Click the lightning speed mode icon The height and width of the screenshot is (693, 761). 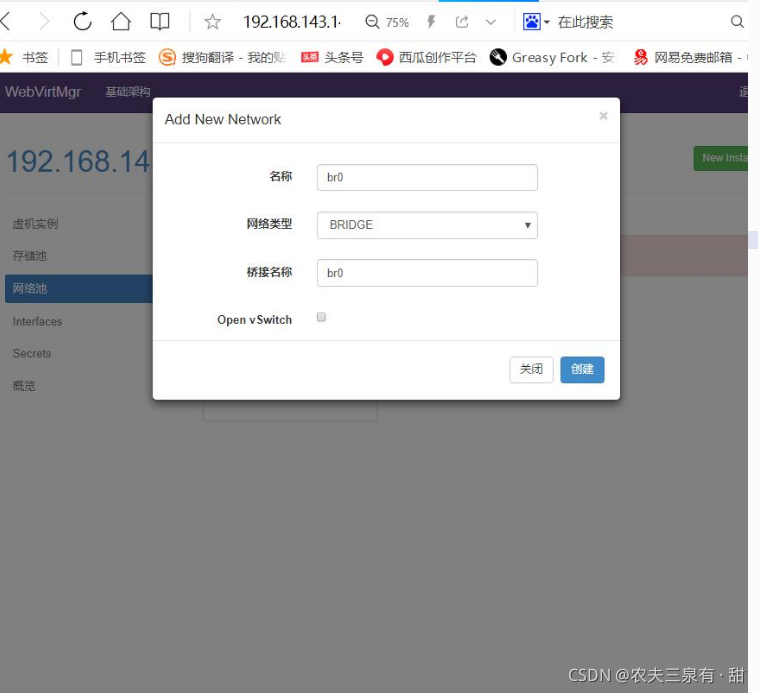click(431, 22)
